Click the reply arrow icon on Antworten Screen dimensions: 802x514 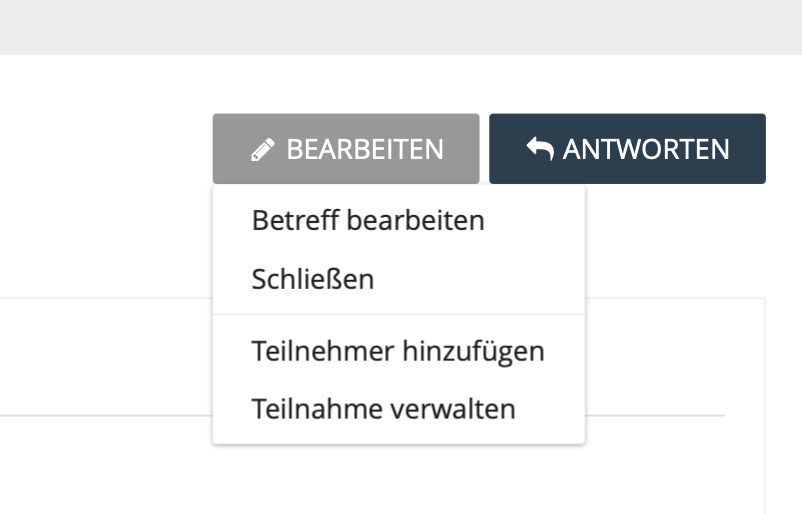(540, 149)
